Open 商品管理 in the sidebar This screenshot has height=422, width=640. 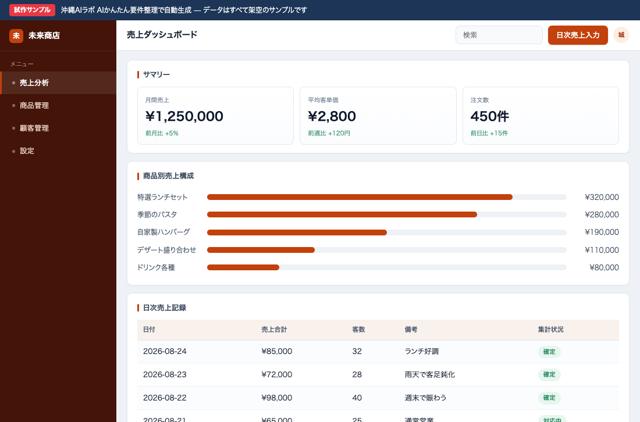pyautogui.click(x=58, y=105)
